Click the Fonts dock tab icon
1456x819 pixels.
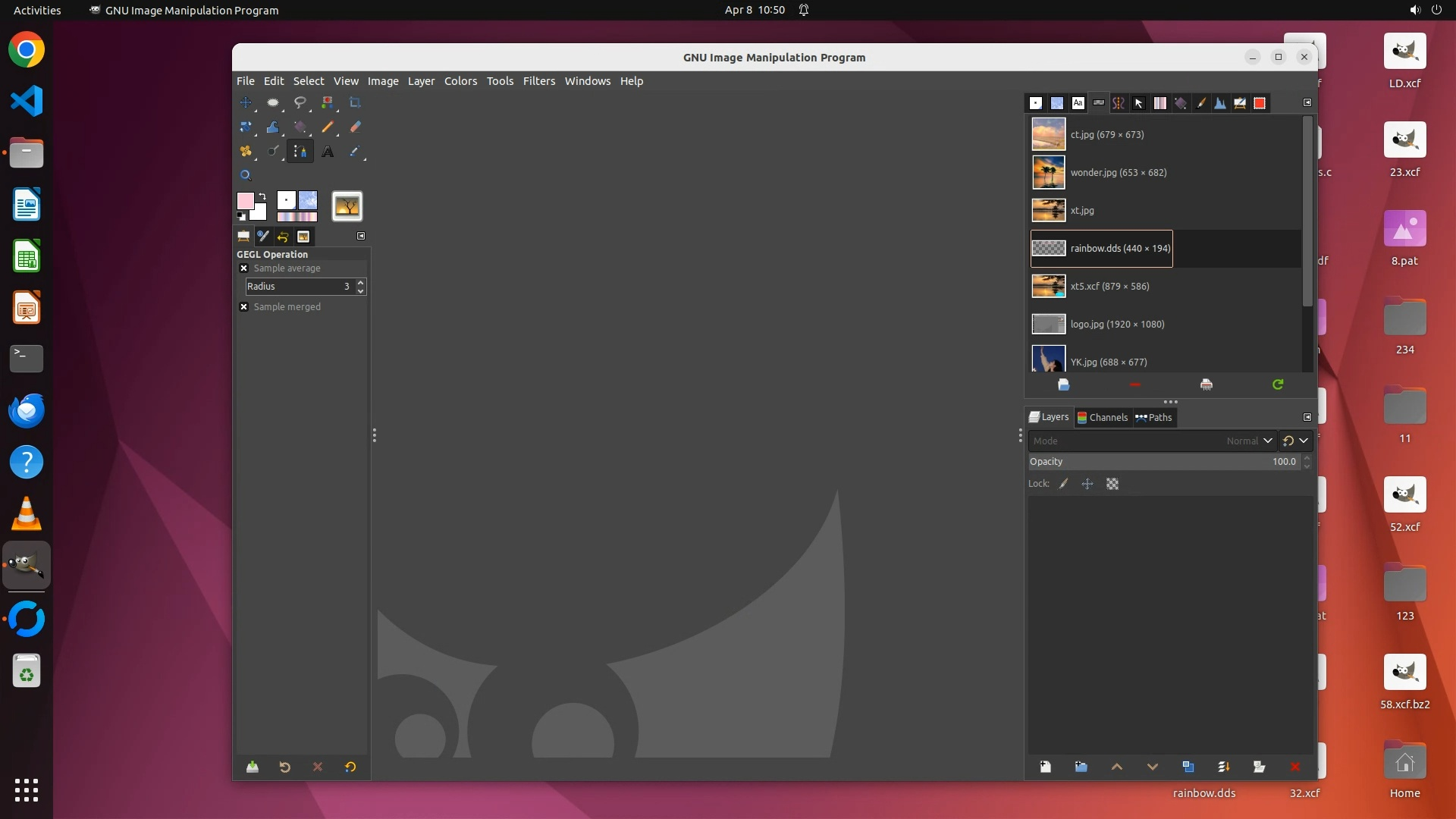coord(1078,103)
